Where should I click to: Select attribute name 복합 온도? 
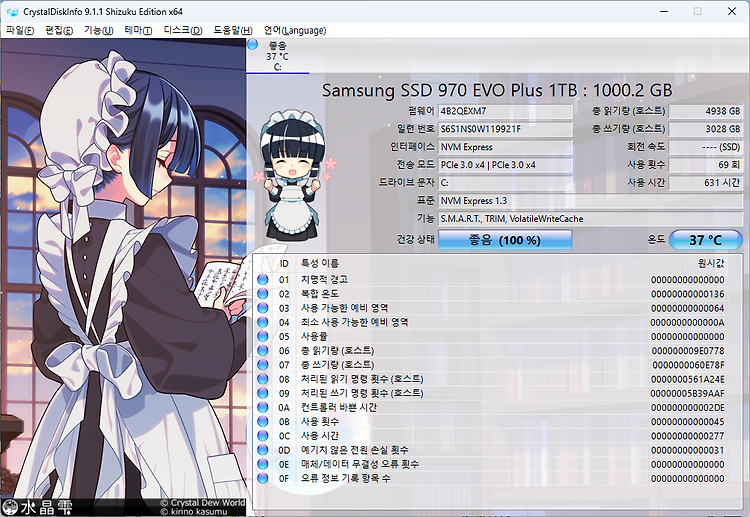(x=320, y=294)
